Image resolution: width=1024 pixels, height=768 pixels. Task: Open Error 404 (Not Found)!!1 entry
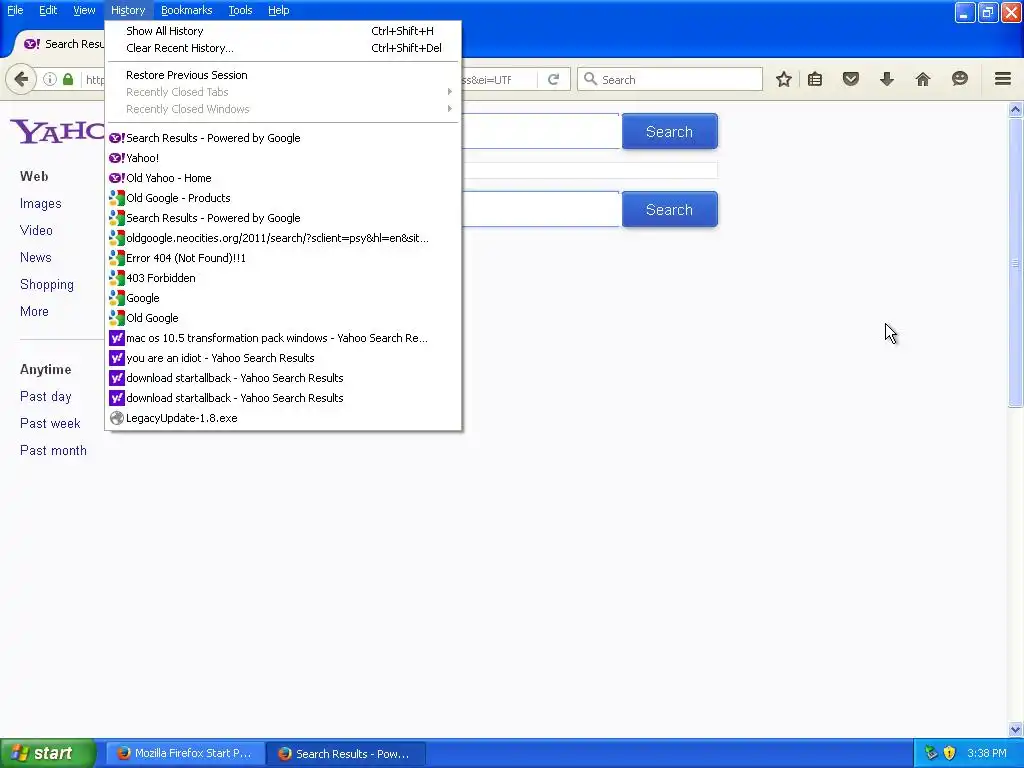point(283,258)
